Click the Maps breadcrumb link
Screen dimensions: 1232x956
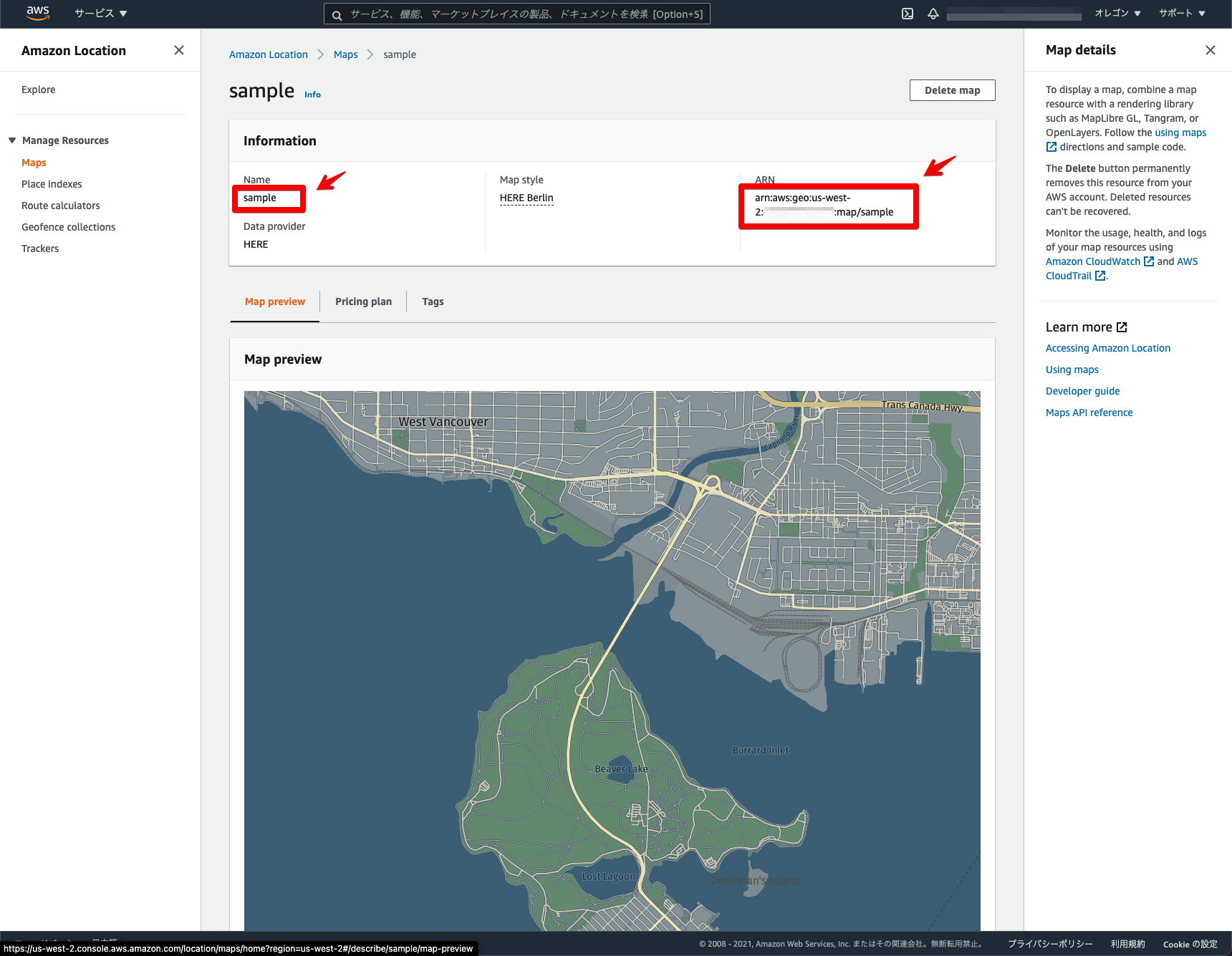pyautogui.click(x=346, y=54)
